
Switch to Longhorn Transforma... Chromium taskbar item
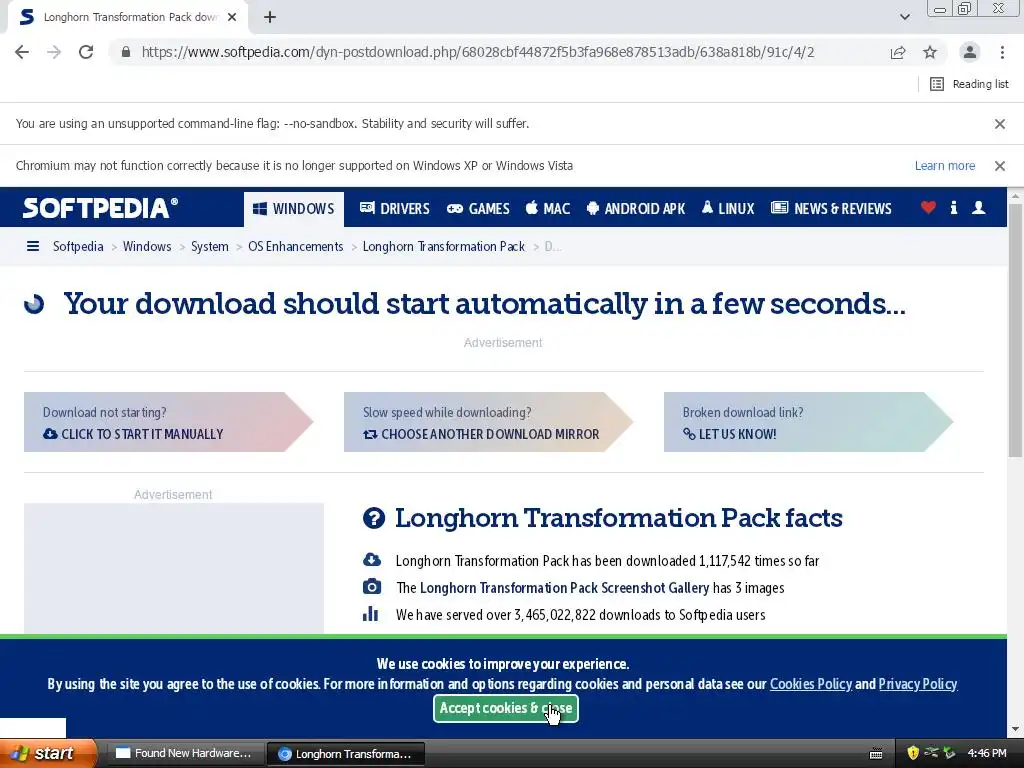point(346,754)
